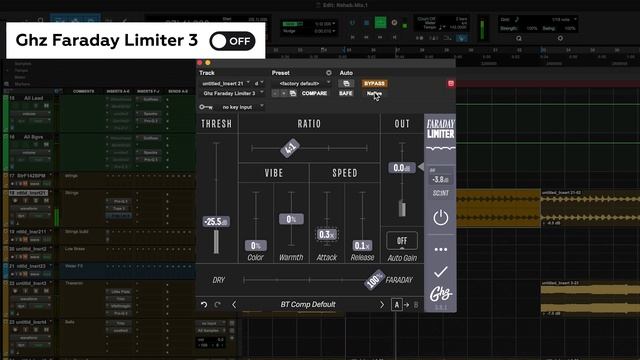Click the COMPARE button
The width and height of the screenshot is (640, 360).
coord(314,93)
